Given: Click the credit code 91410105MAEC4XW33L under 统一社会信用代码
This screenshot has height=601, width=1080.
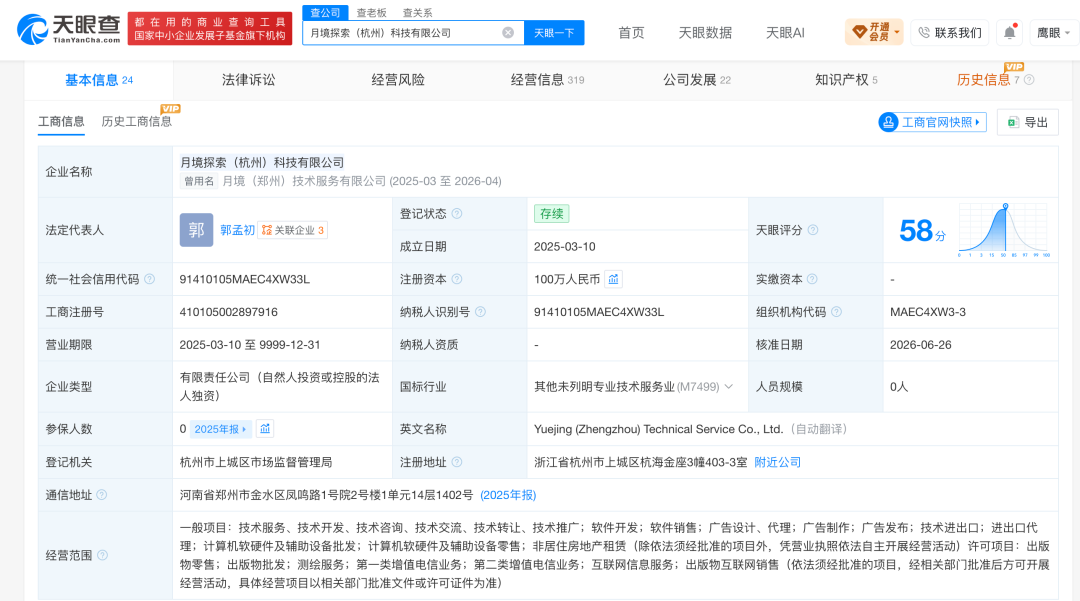Looking at the screenshot, I should click(x=245, y=279).
